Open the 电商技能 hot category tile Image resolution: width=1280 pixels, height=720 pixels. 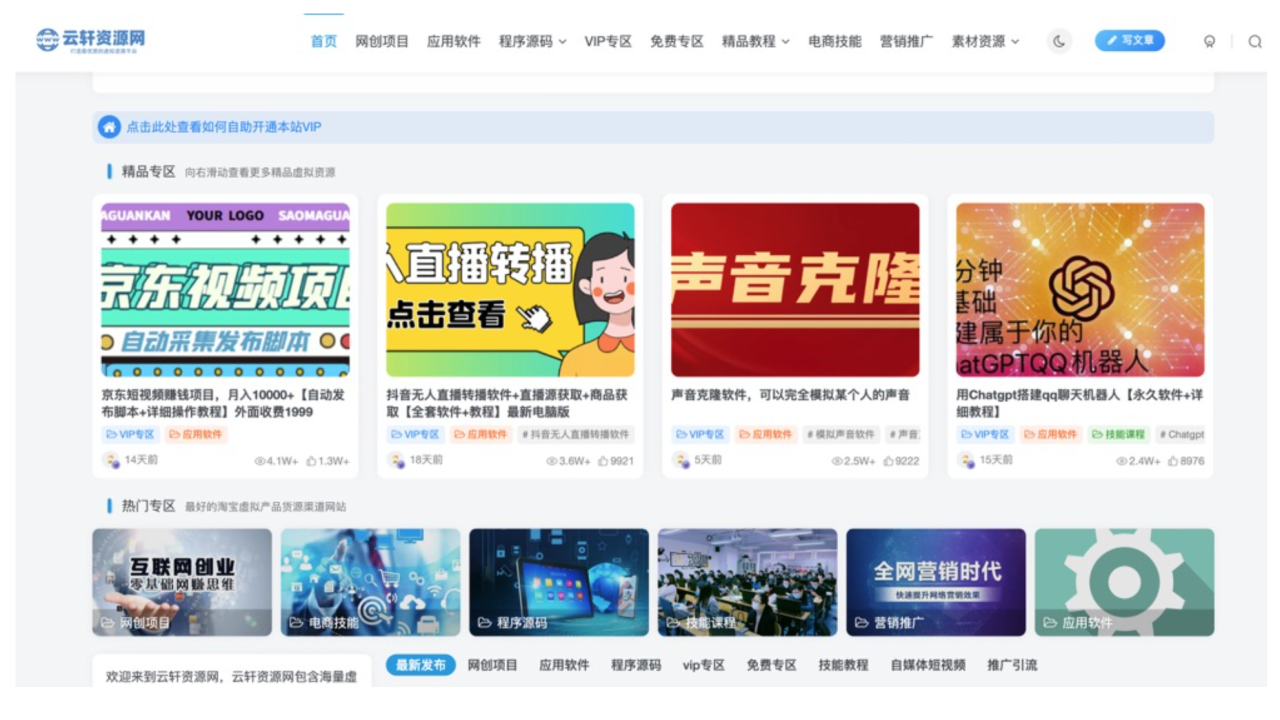coord(371,582)
